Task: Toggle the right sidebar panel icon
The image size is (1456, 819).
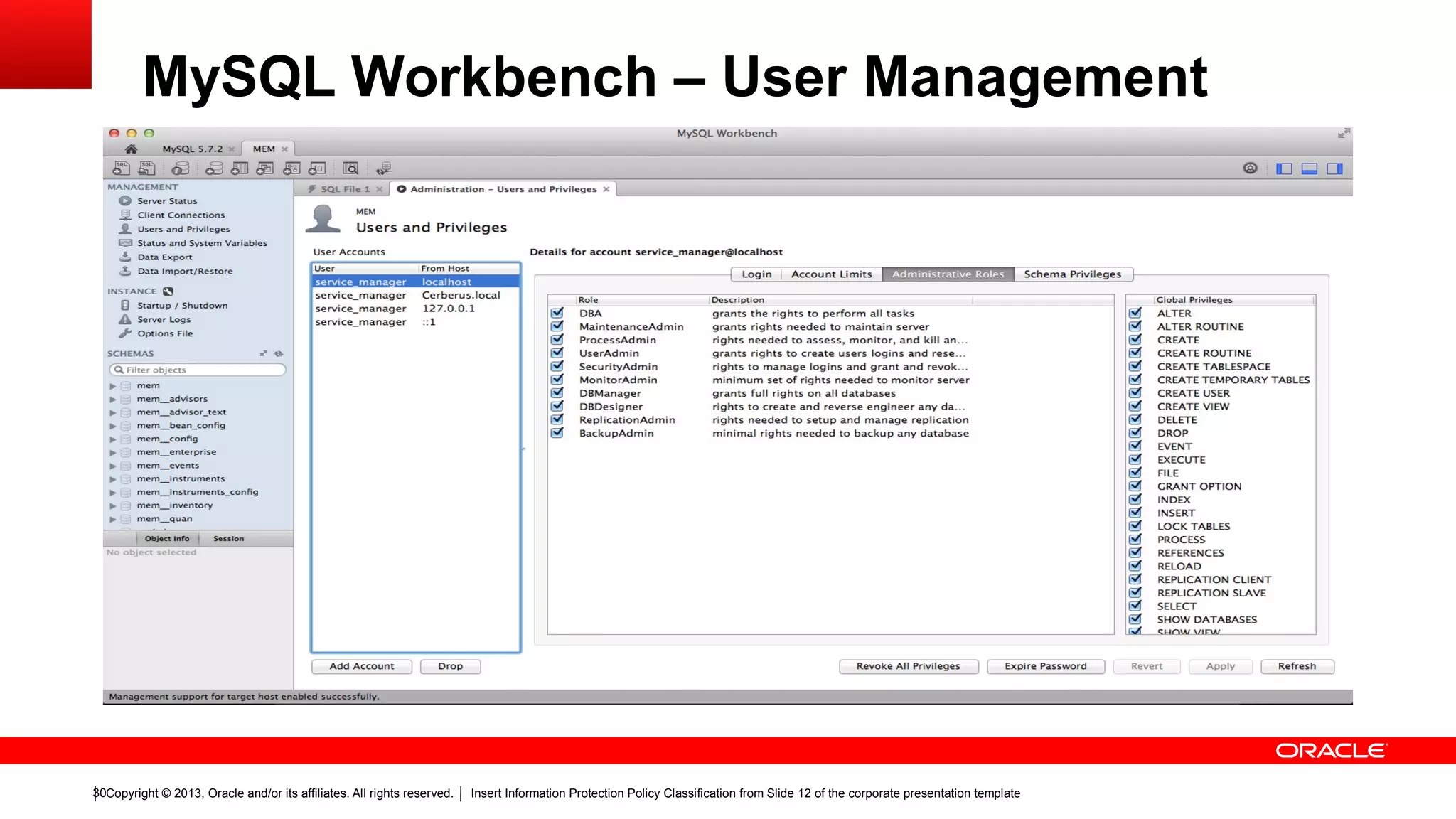Action: (x=1335, y=168)
